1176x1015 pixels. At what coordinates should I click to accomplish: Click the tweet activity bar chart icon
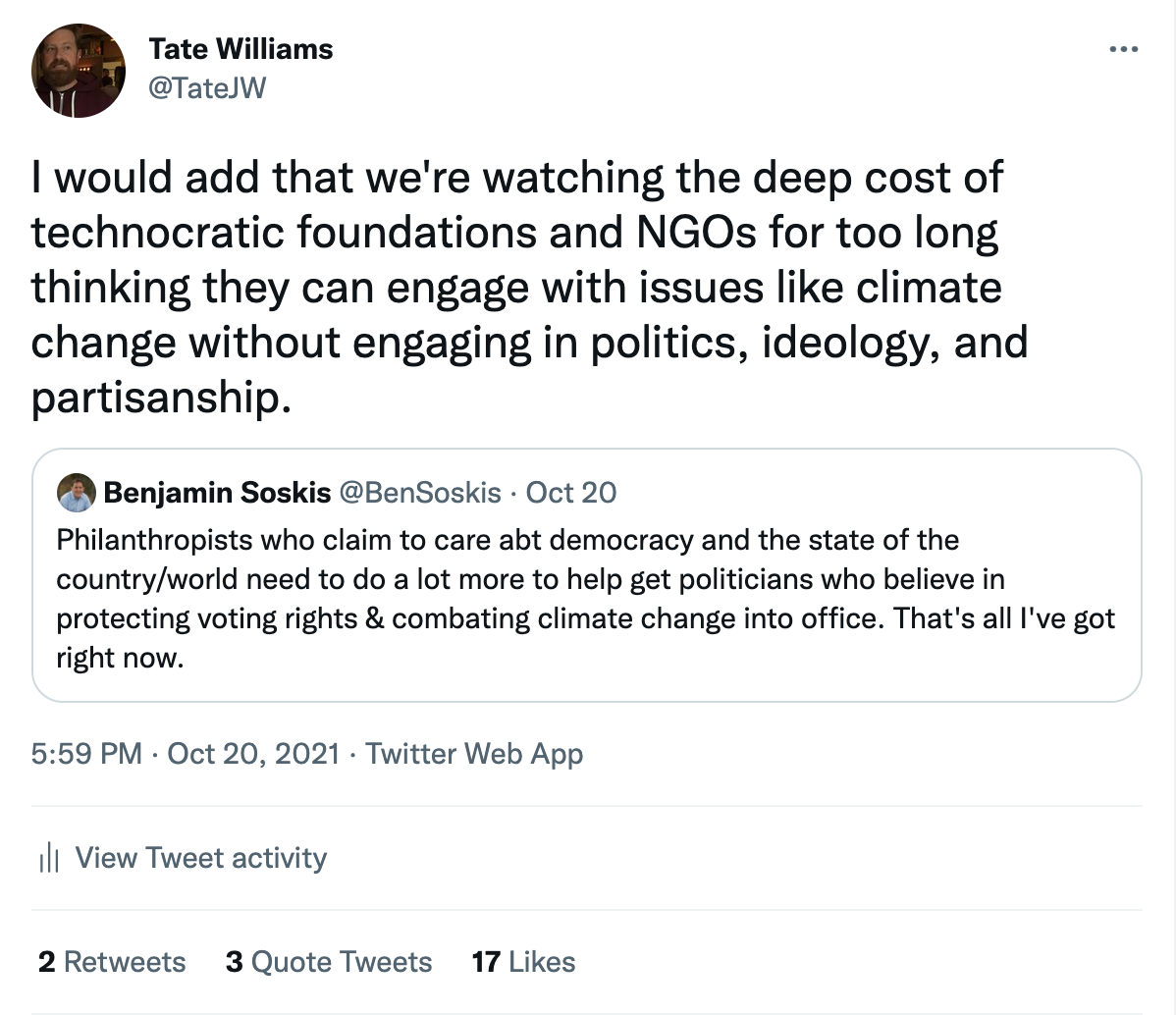click(x=49, y=859)
